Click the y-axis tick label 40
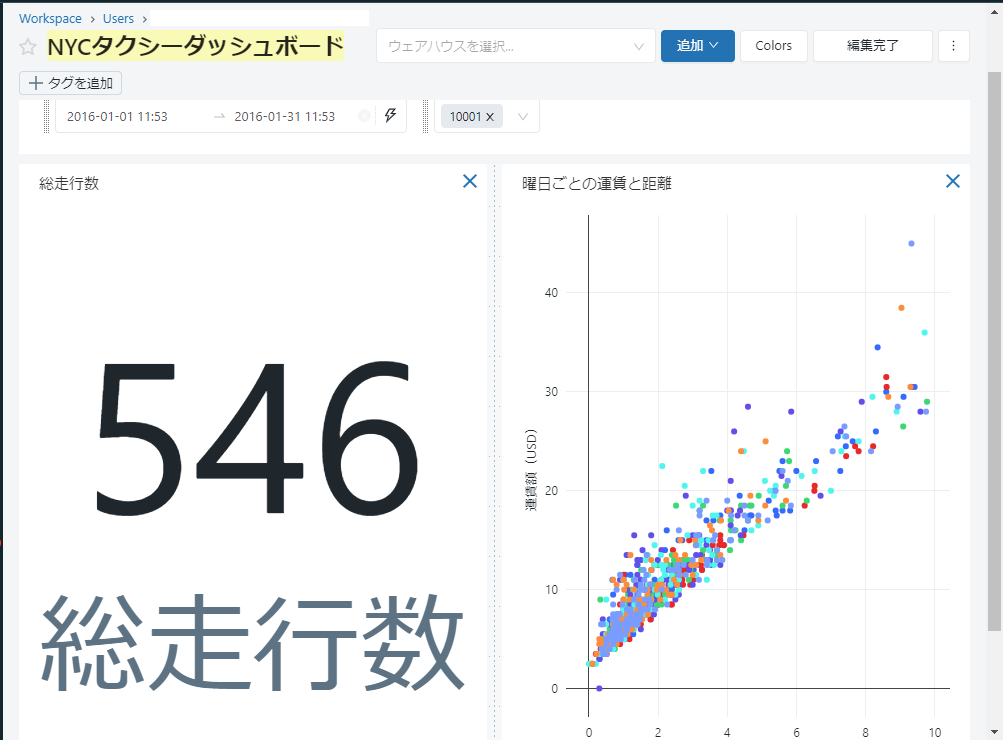Viewport: 1003px width, 740px height. 551,293
